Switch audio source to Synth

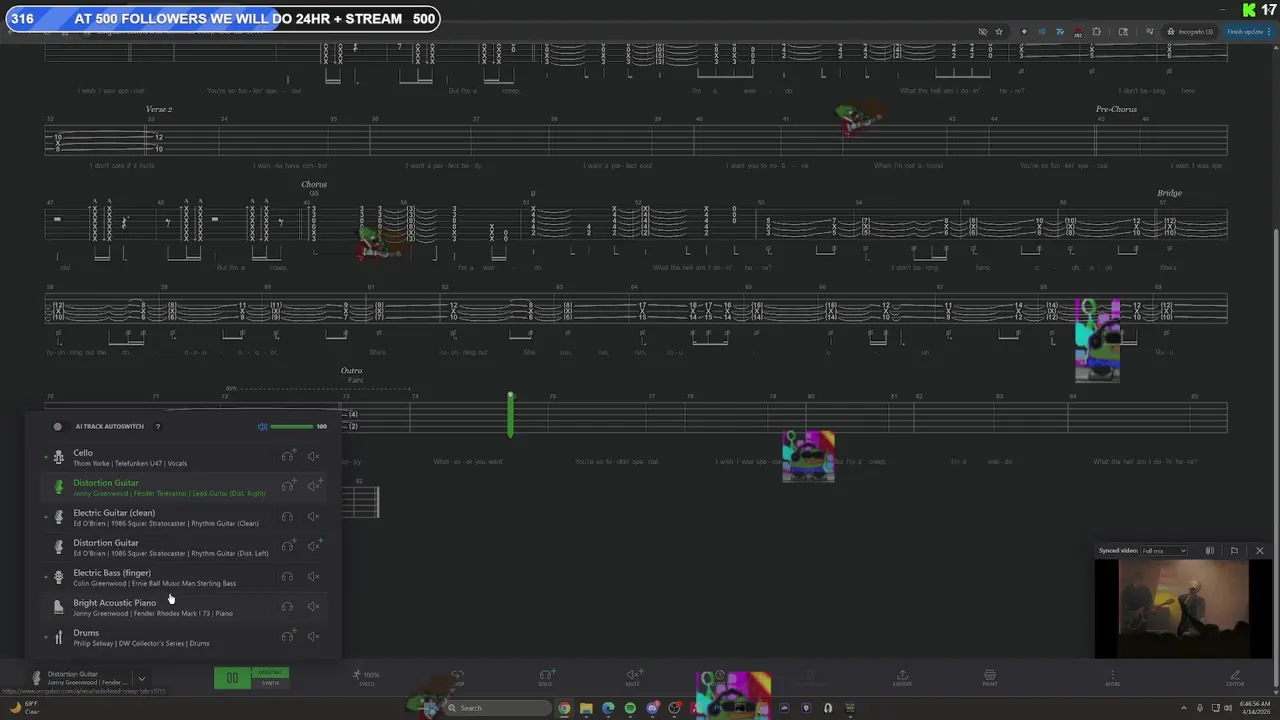click(270, 683)
